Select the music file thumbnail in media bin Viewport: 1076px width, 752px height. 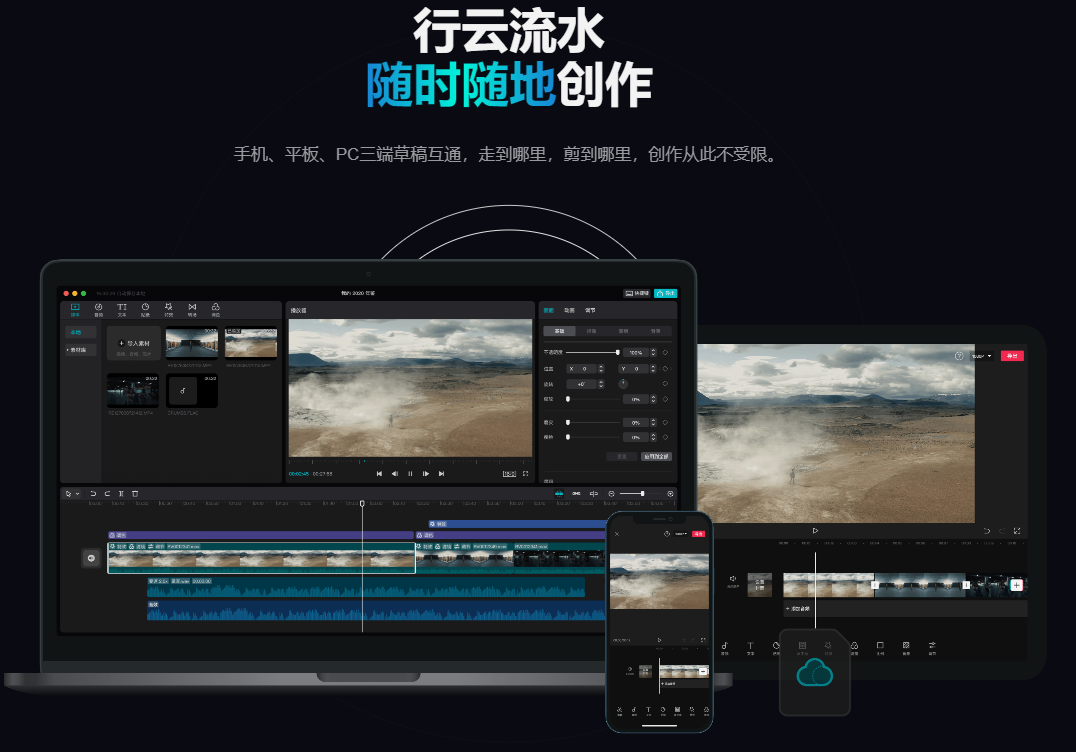(x=192, y=391)
